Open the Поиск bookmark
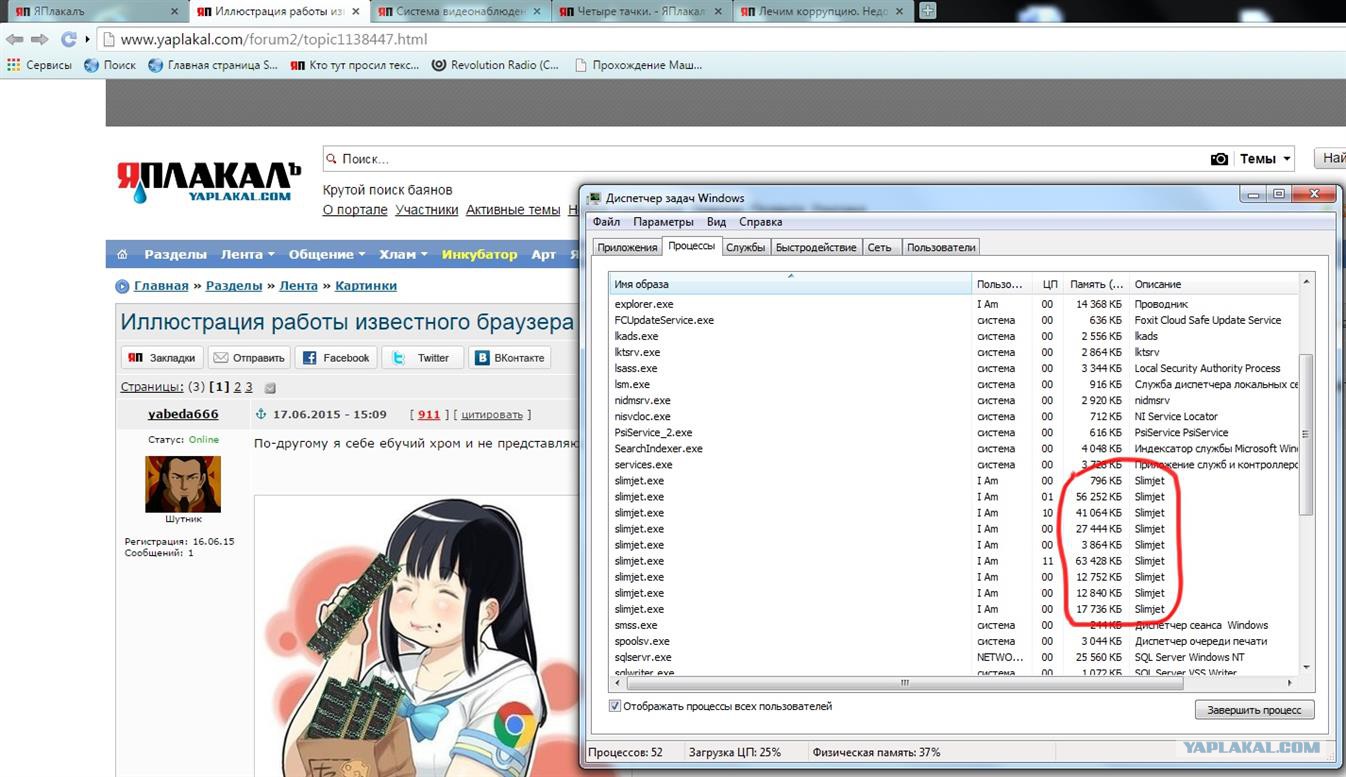The height and width of the screenshot is (777, 1346). coord(110,65)
